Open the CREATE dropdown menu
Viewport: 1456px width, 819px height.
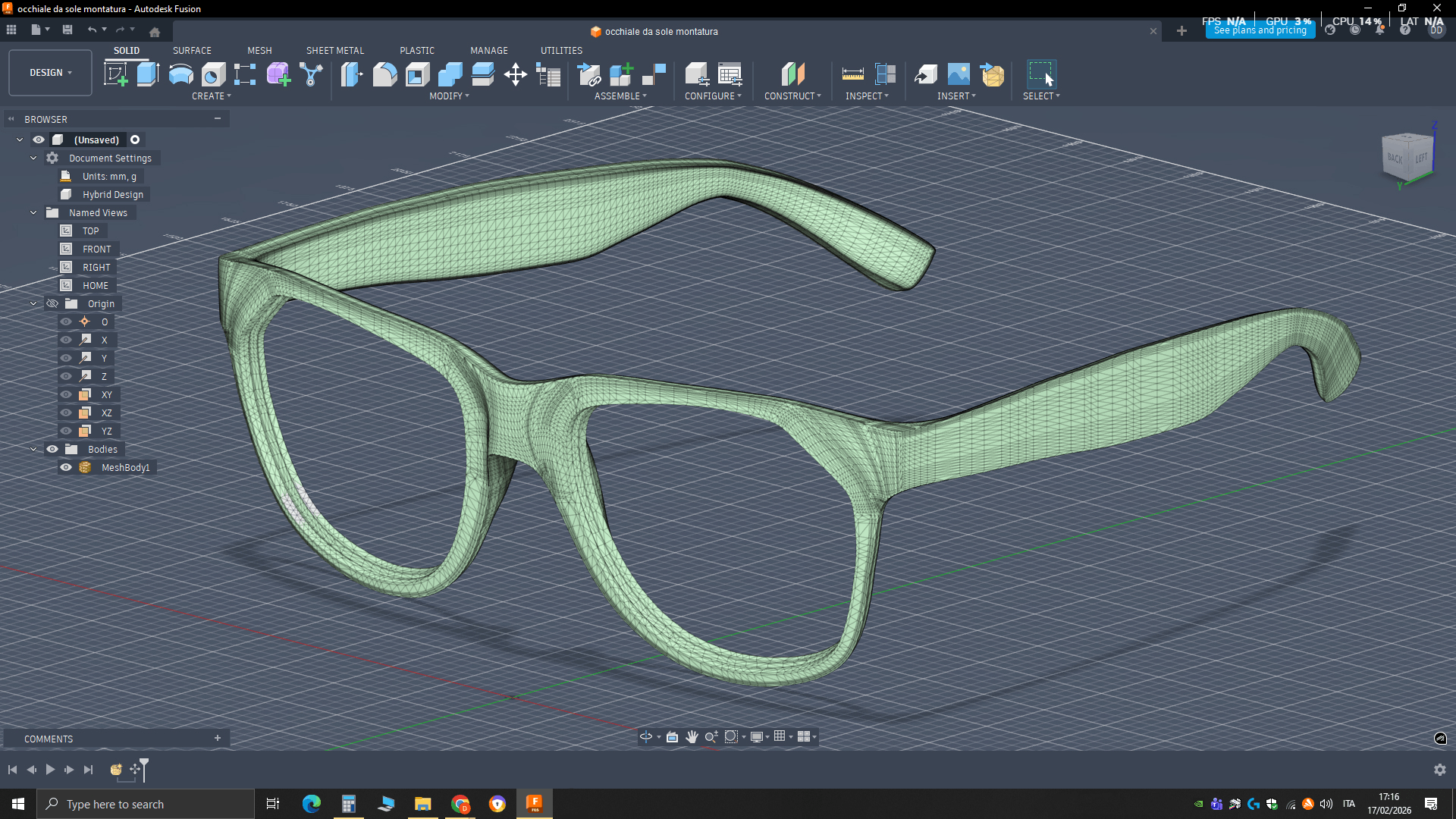(211, 96)
